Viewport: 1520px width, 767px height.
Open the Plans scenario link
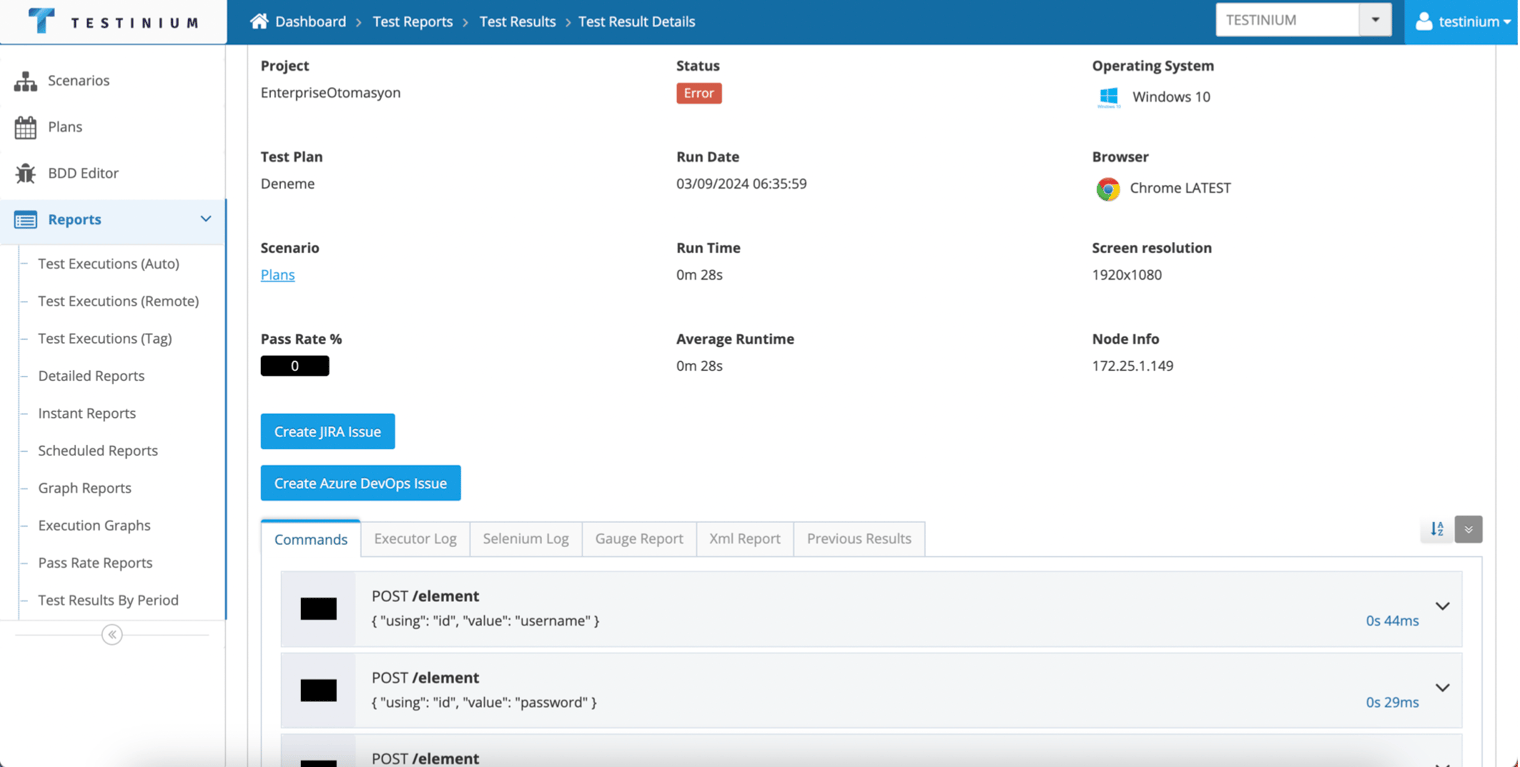tap(278, 275)
